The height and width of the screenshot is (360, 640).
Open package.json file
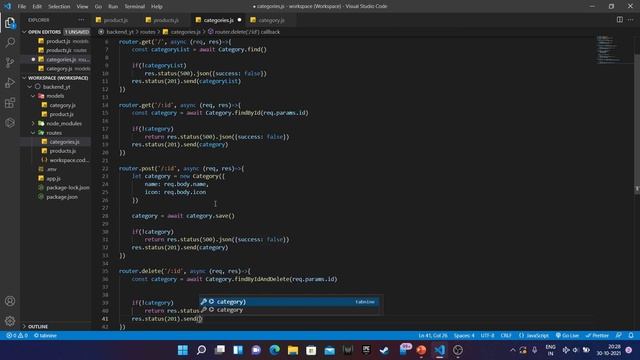point(62,197)
